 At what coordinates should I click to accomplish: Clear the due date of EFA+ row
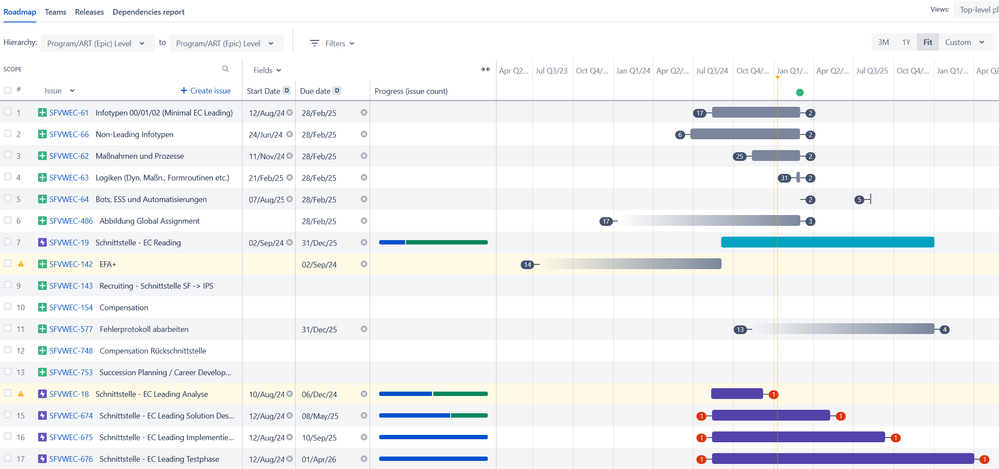coord(364,264)
